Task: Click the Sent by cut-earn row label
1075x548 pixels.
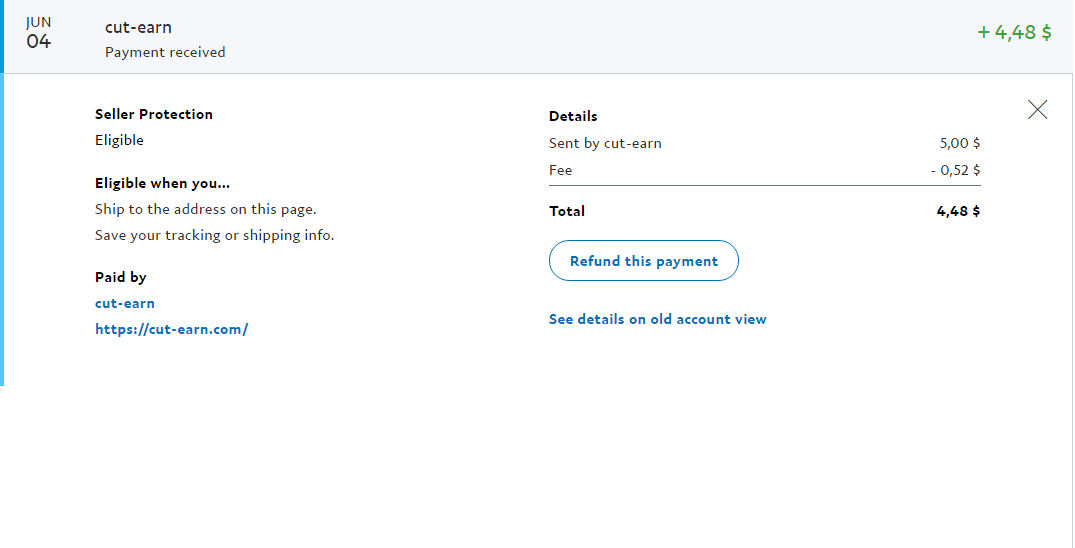Action: [x=605, y=143]
